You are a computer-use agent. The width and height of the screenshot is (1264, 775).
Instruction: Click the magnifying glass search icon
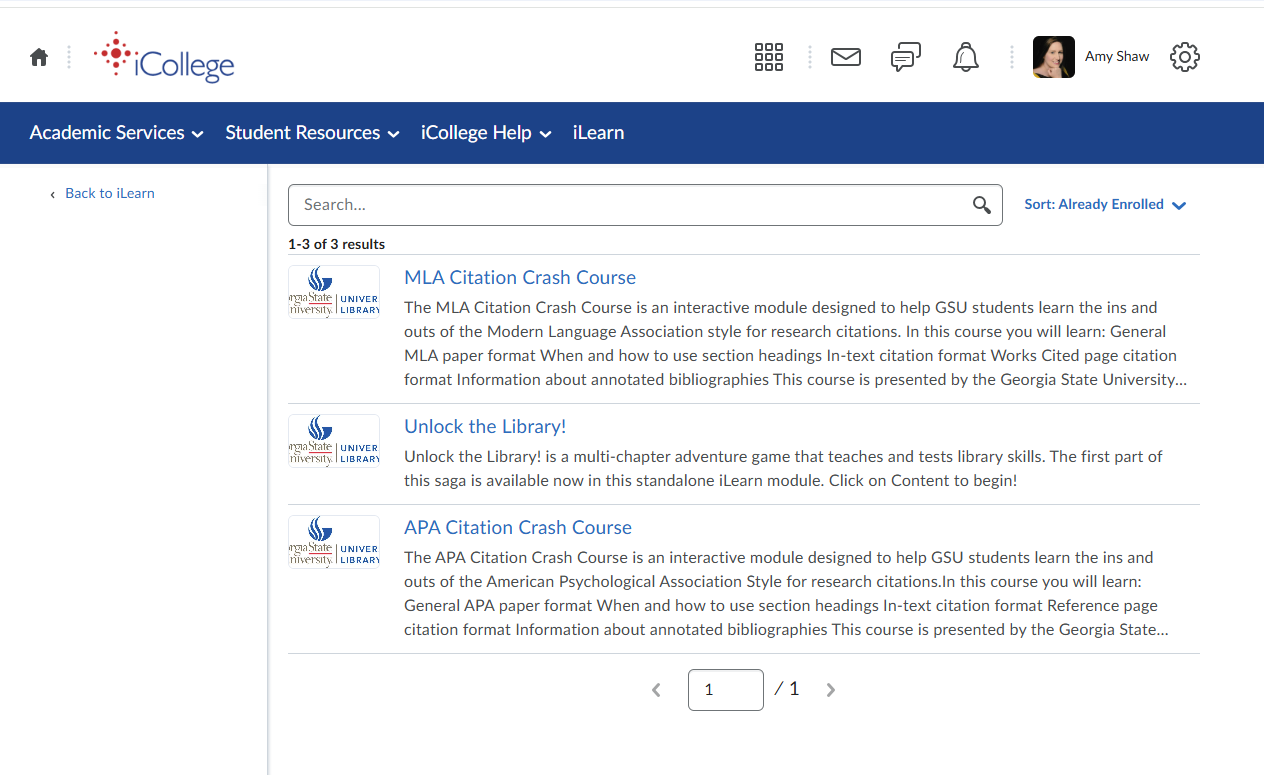pos(981,205)
